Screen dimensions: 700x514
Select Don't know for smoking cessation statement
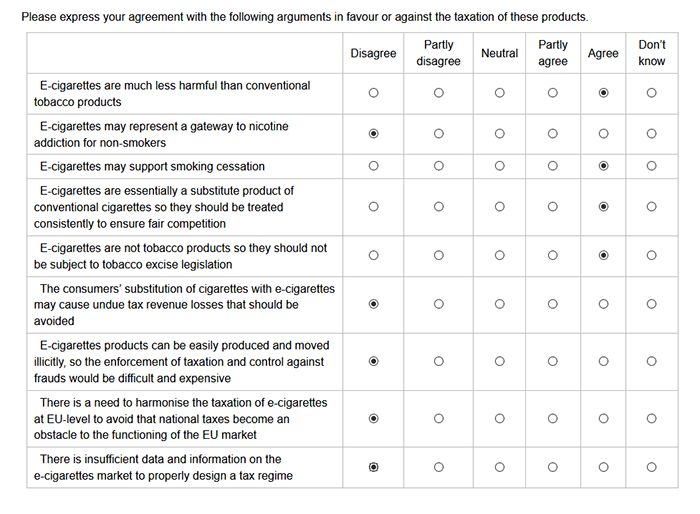point(652,166)
